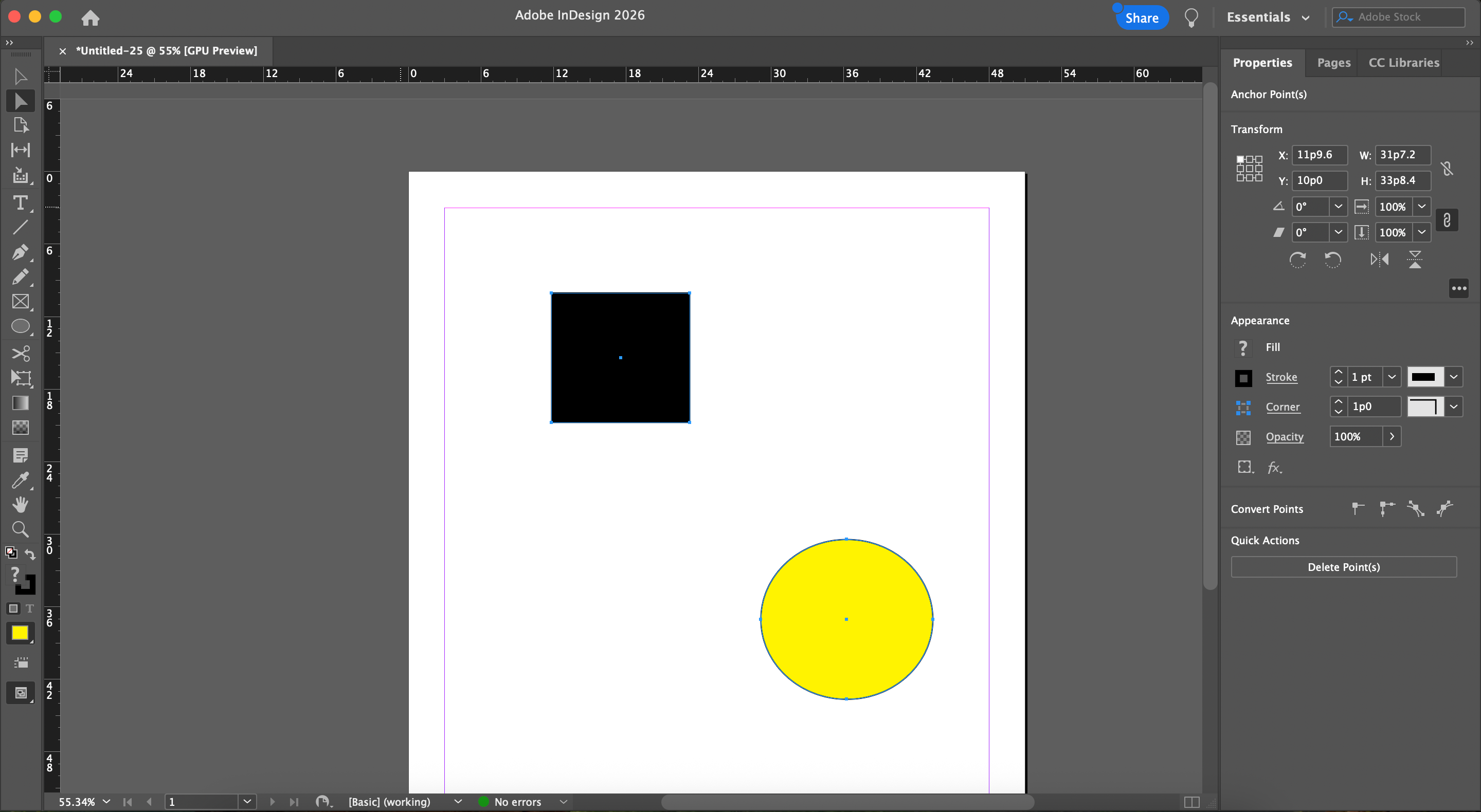
Task: Open the rotation angle dropdown
Action: (x=1338, y=207)
